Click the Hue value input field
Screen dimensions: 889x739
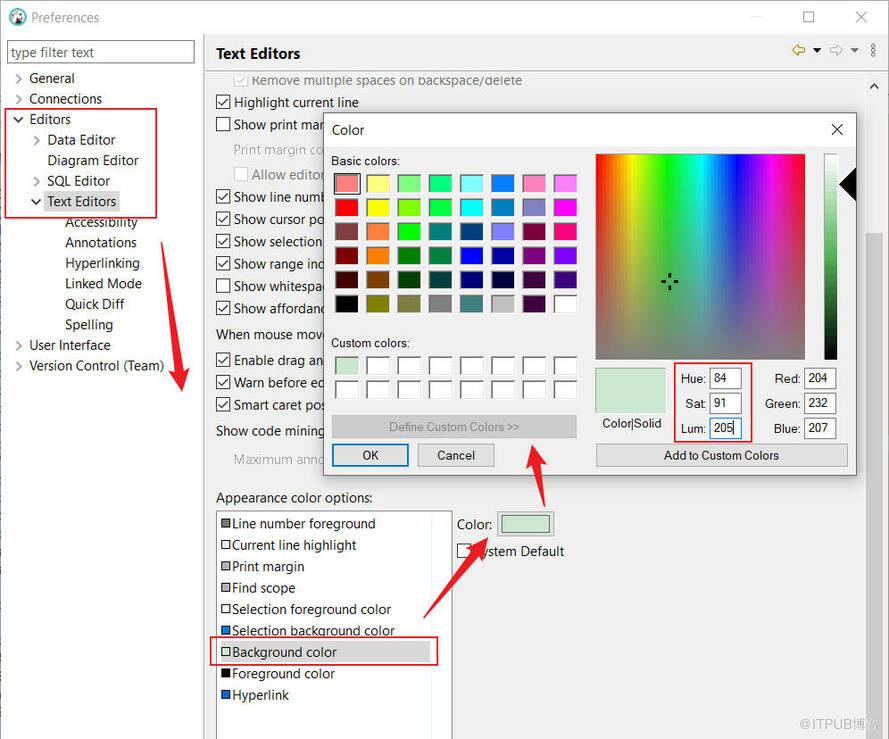click(x=725, y=378)
